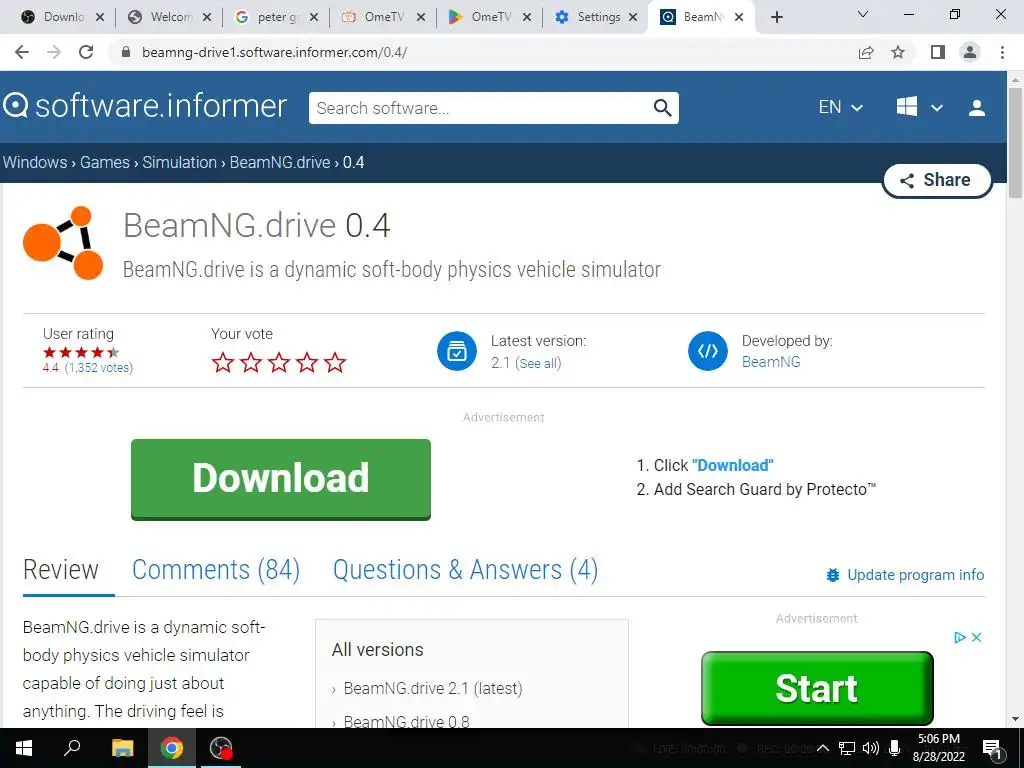The height and width of the screenshot is (768, 1024).
Task: Click the BeamNG.drive orange logo
Action: tap(63, 243)
